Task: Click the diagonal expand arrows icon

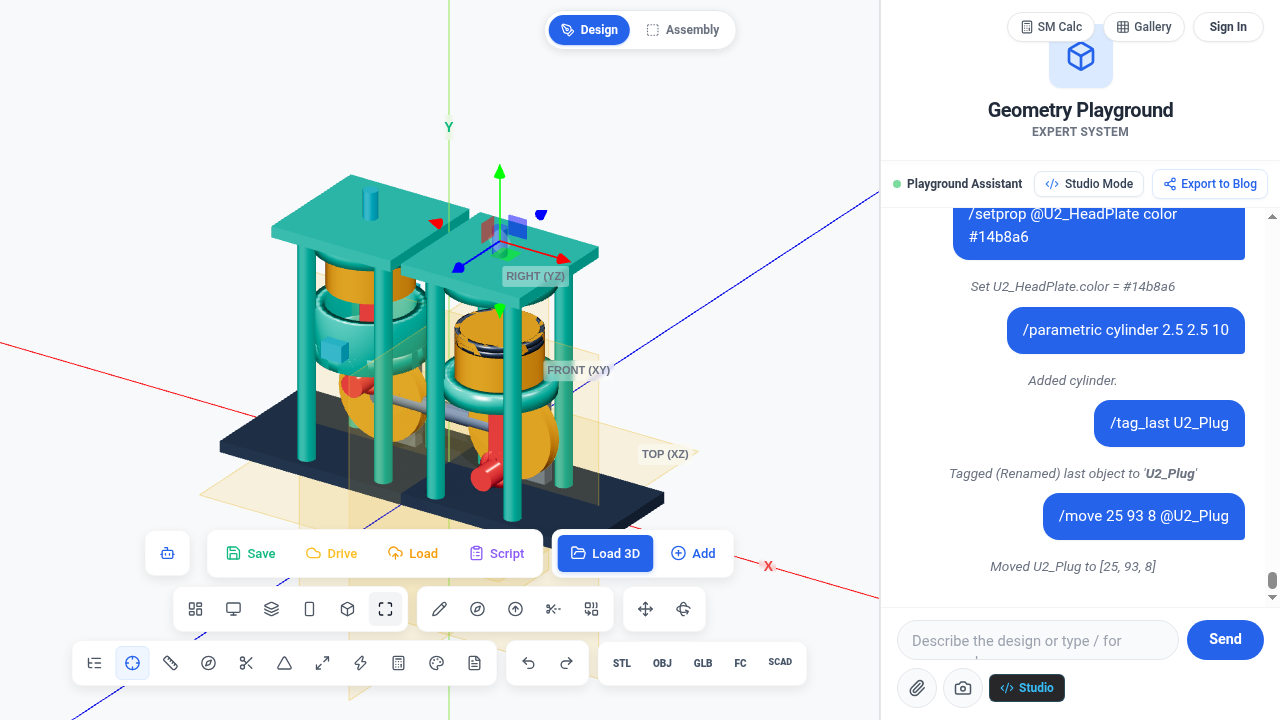Action: [323, 663]
